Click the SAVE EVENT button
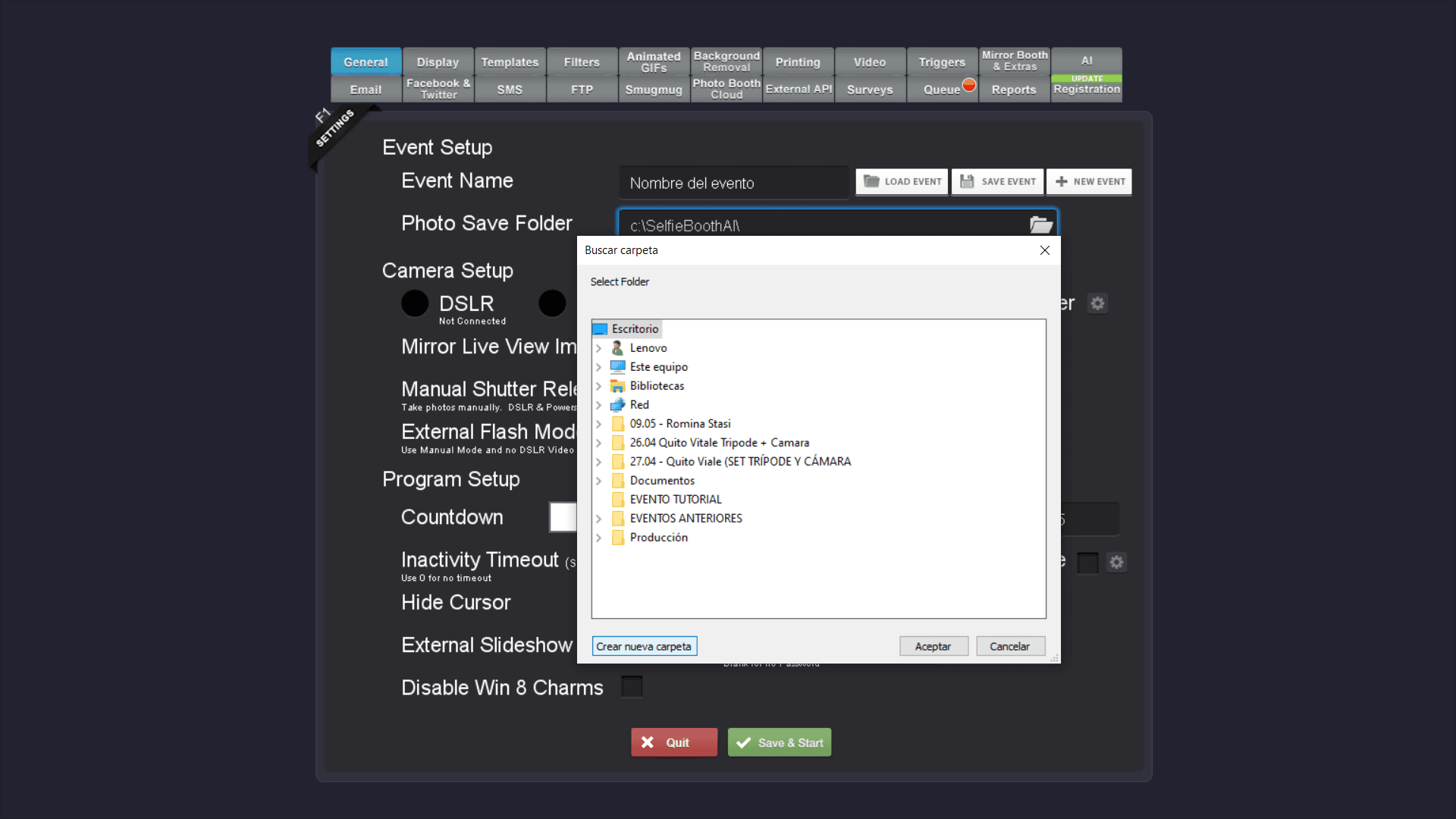This screenshot has height=819, width=1456. click(998, 182)
